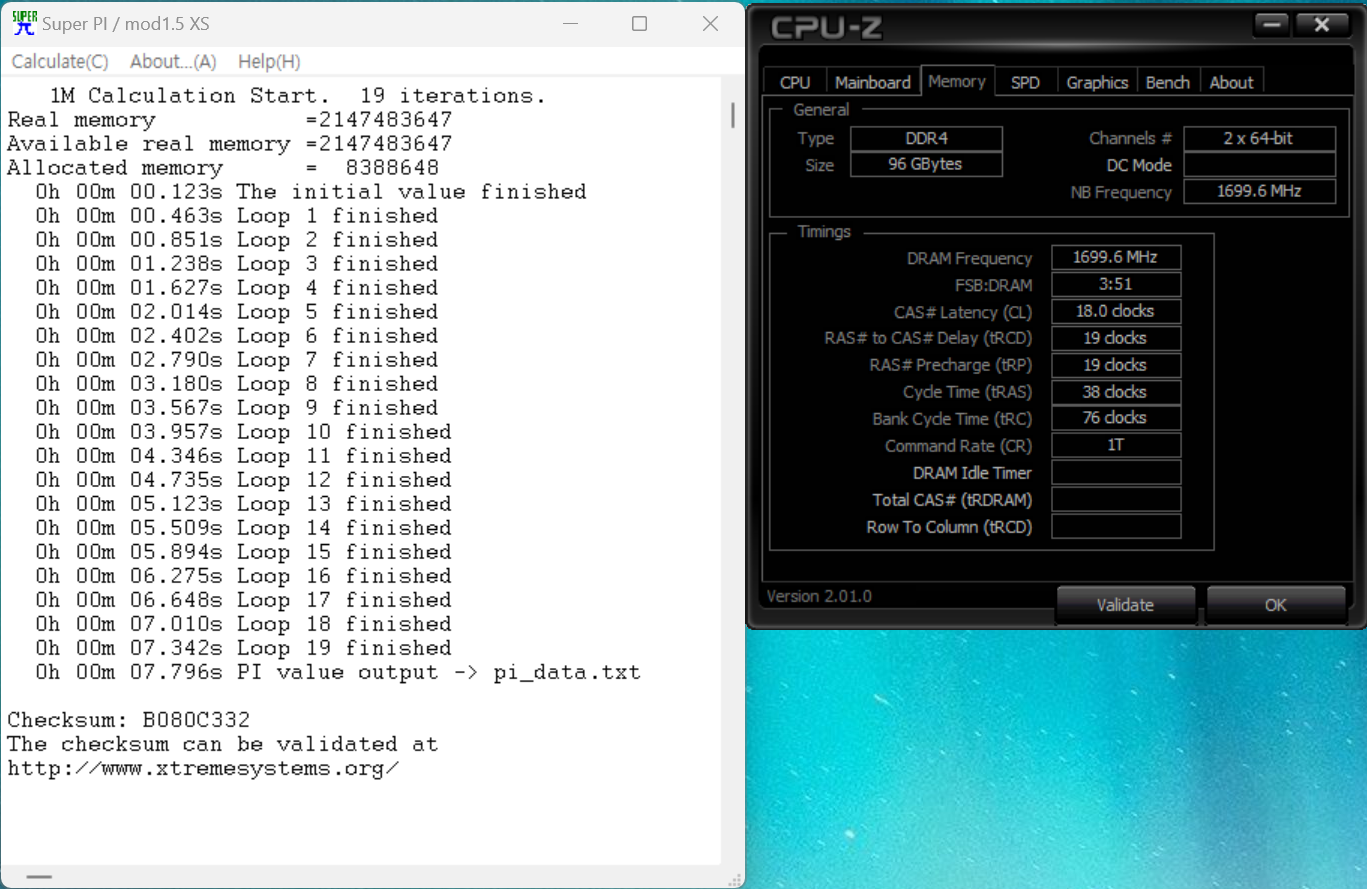Click the 'Loop 19 finished' line

(x=243, y=648)
